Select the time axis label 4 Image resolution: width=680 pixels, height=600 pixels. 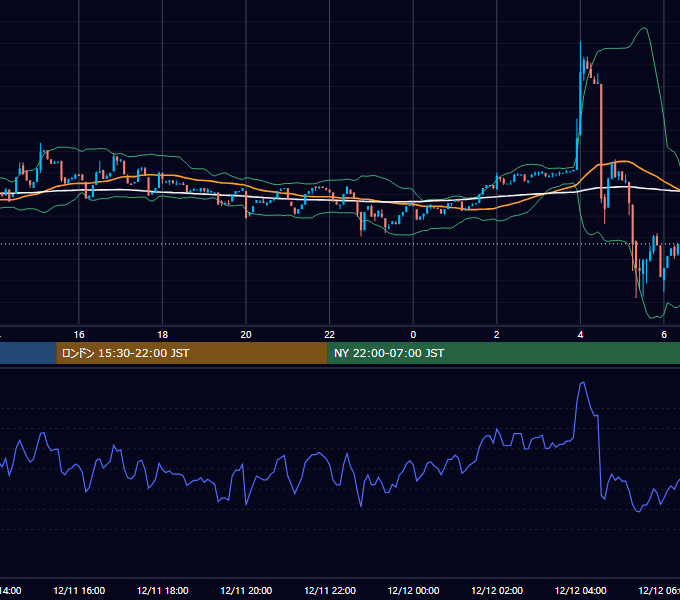(x=580, y=335)
